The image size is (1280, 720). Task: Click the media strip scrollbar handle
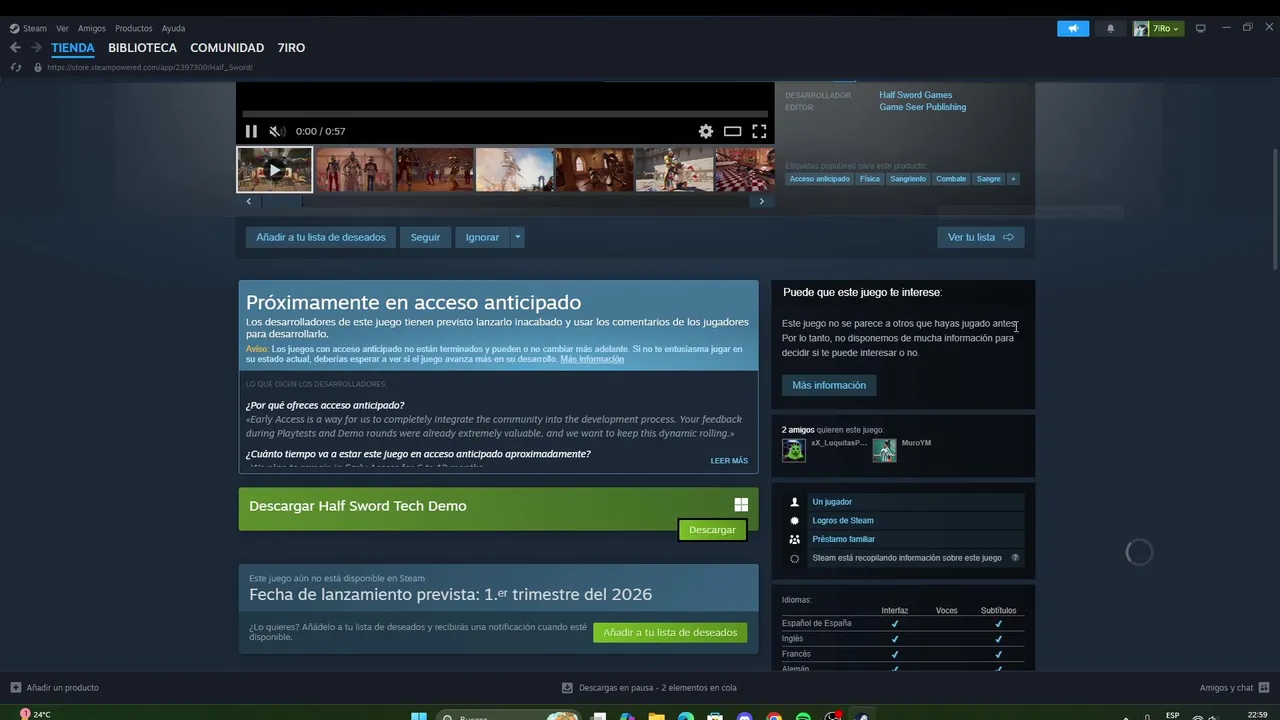tap(281, 201)
